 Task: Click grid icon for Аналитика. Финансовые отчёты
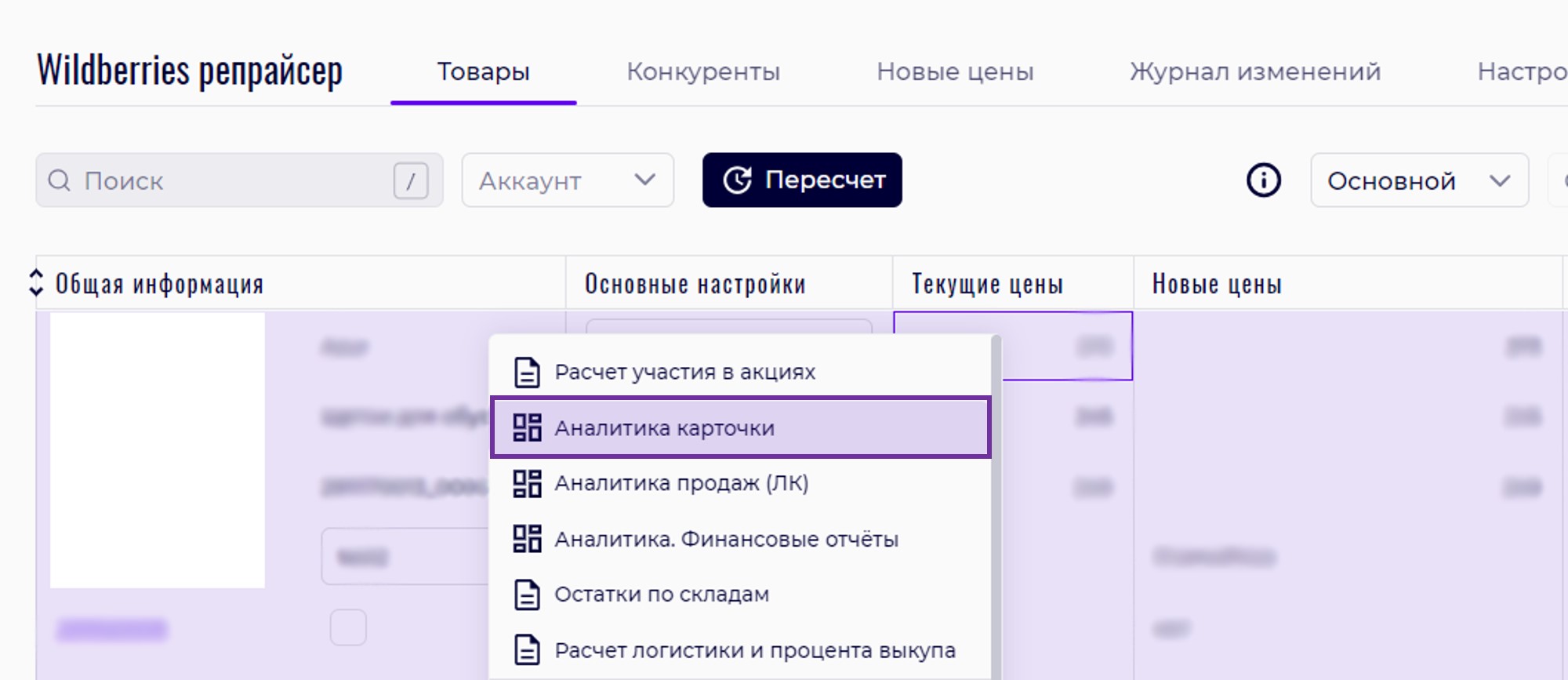click(527, 539)
